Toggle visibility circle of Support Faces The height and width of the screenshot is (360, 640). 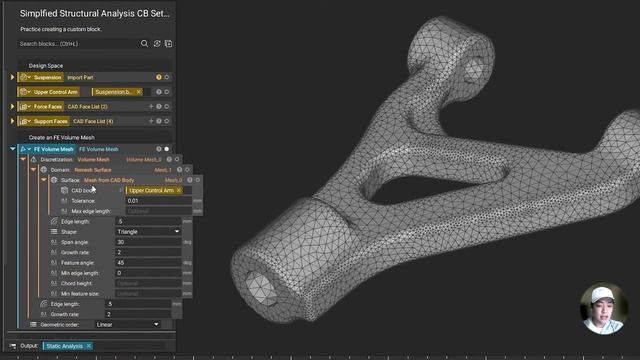(x=167, y=121)
